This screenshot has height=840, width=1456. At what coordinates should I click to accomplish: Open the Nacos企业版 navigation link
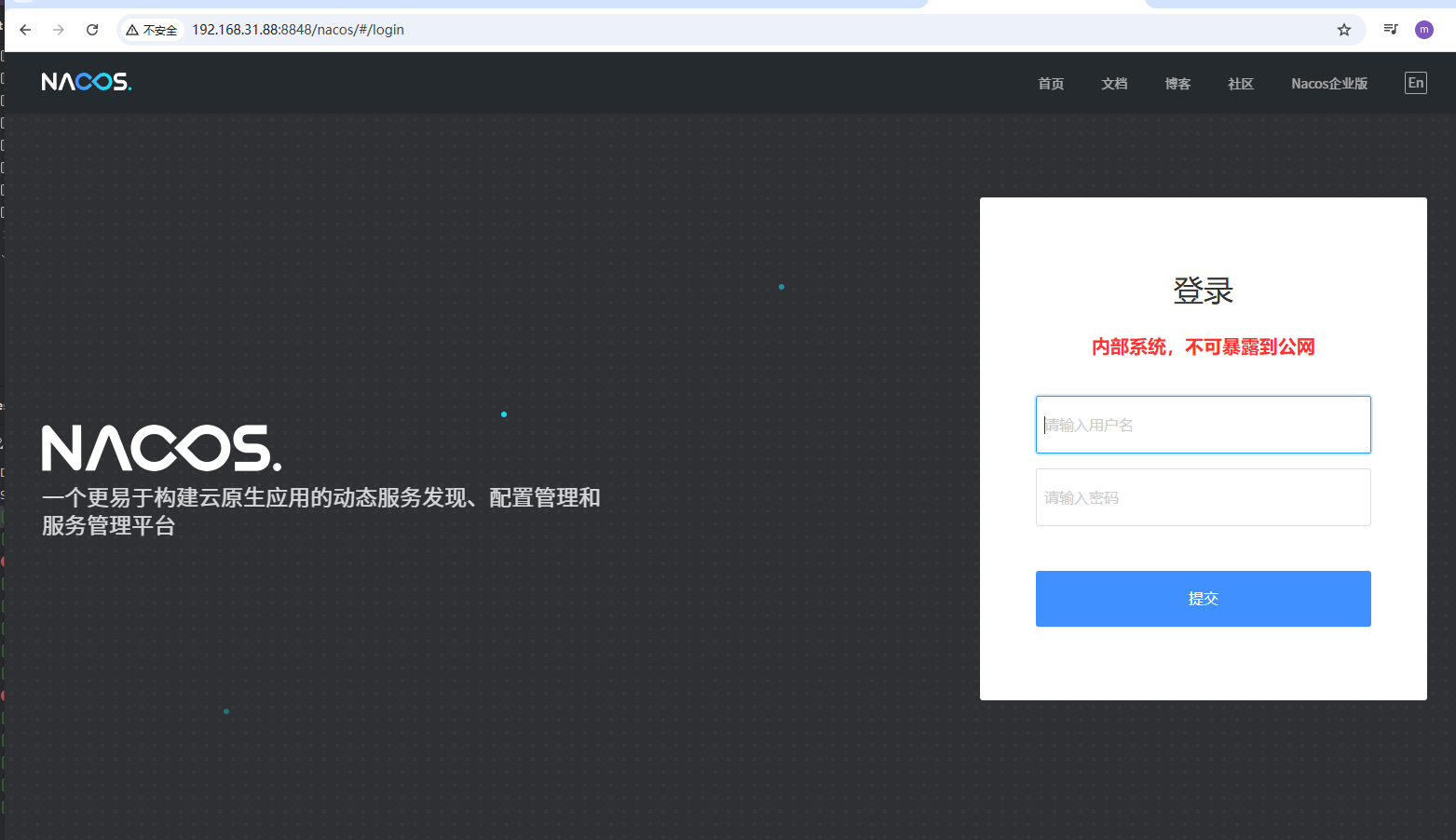[1329, 84]
